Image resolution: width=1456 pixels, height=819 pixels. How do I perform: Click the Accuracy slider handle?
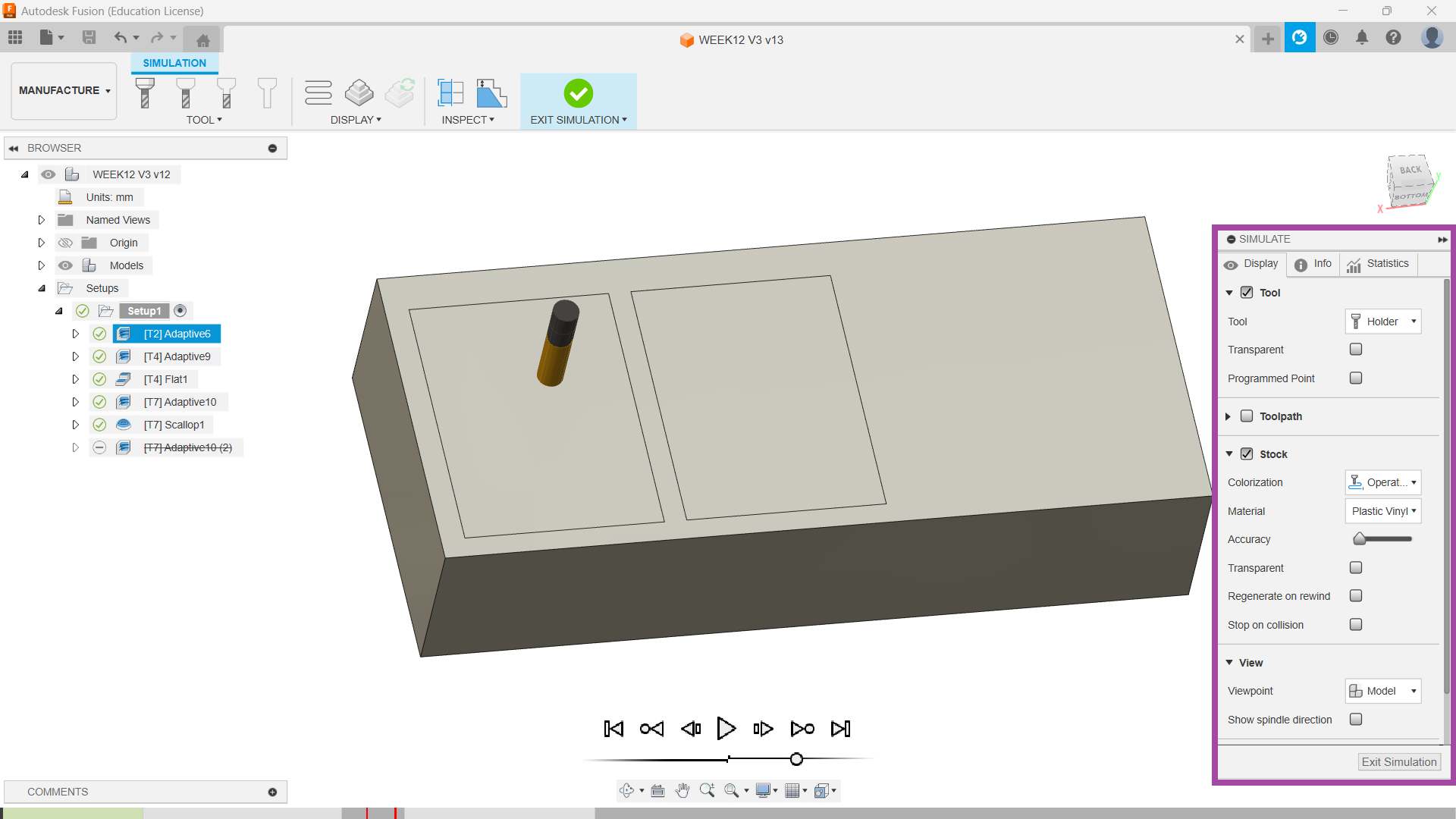[x=1360, y=539]
